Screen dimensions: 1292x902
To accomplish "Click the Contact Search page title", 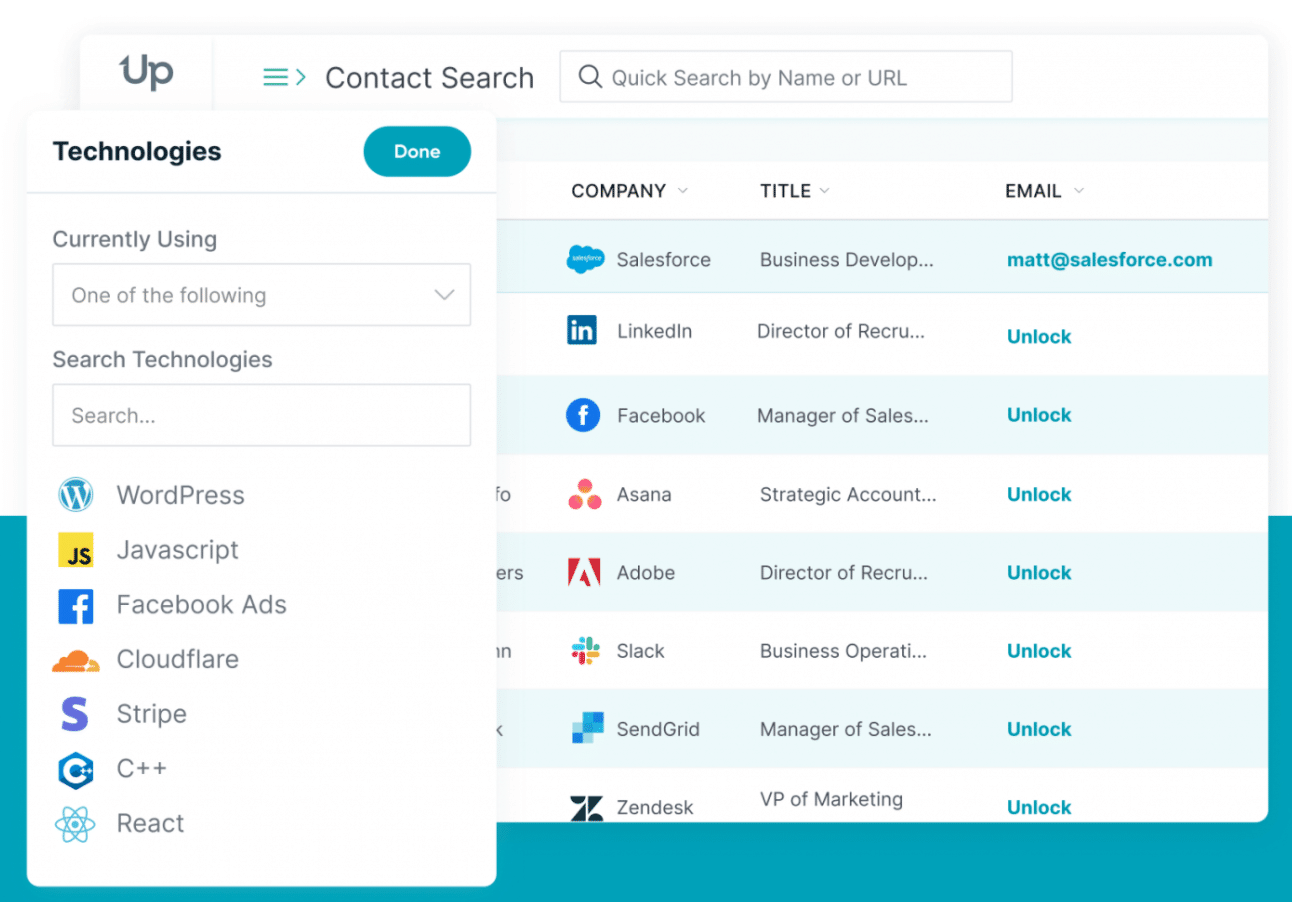I will pos(430,78).
